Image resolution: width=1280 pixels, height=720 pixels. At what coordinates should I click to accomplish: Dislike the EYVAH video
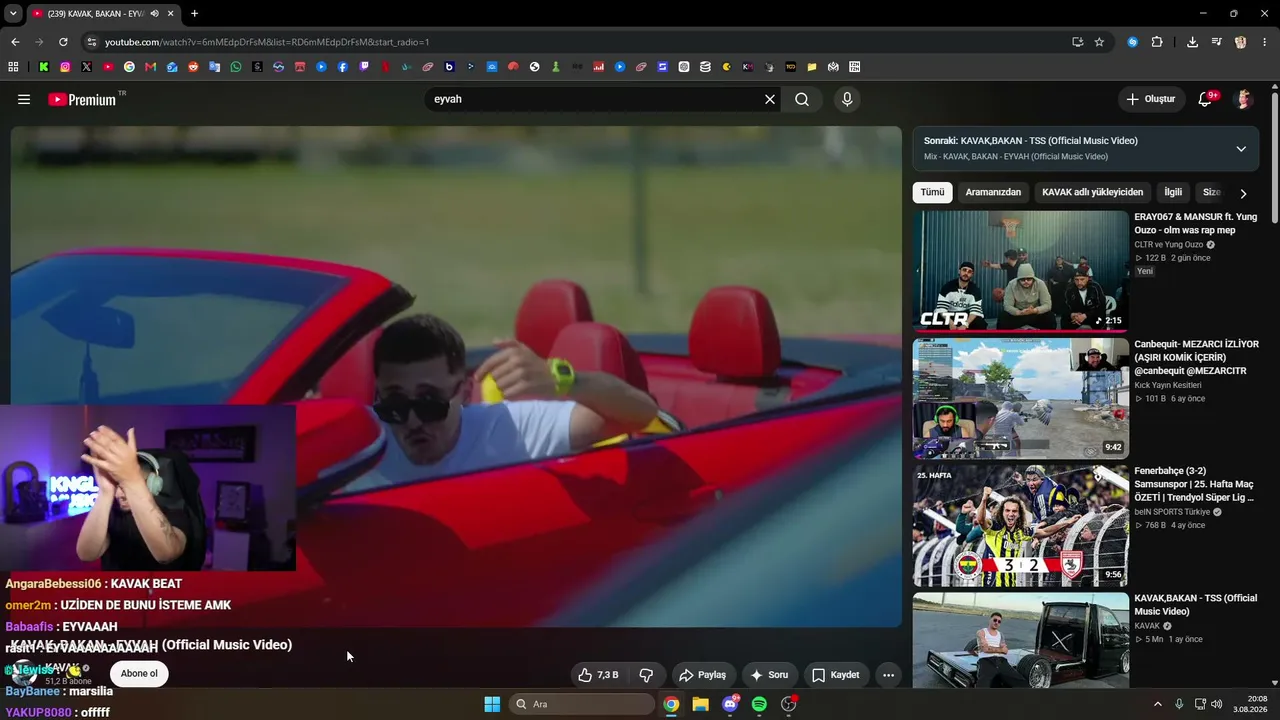tap(647, 675)
